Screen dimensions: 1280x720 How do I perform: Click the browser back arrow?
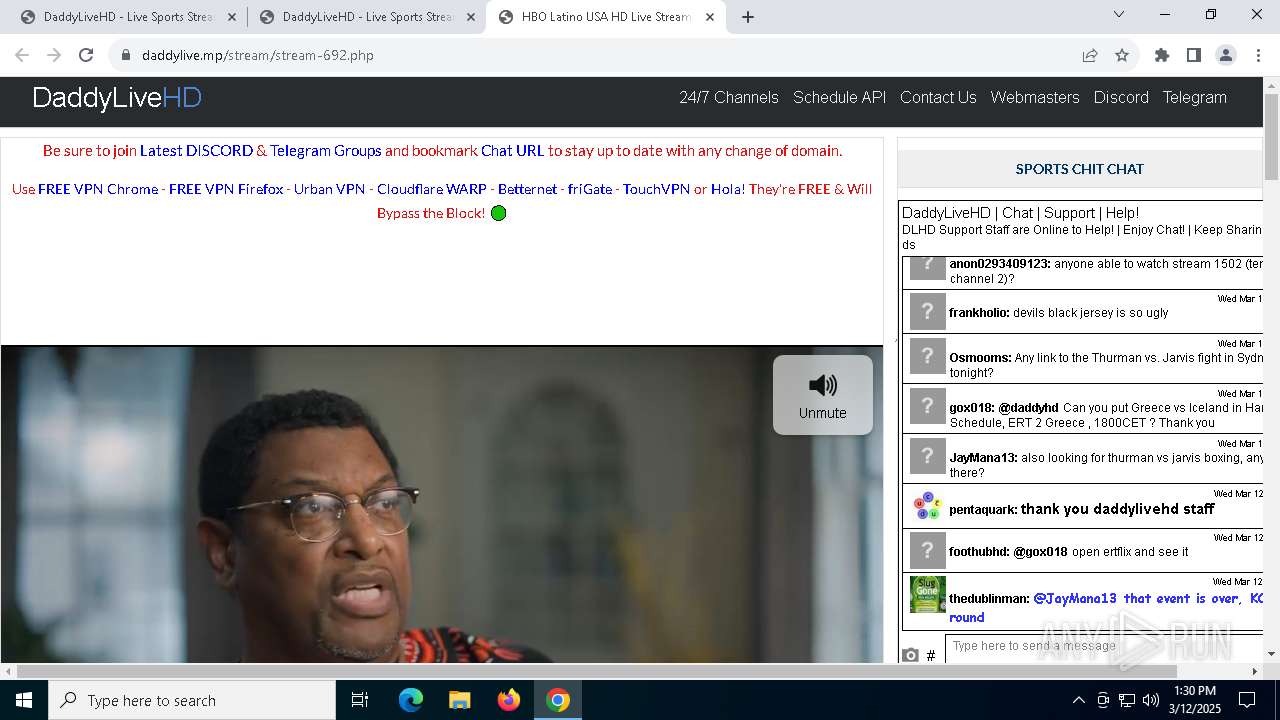(x=22, y=55)
